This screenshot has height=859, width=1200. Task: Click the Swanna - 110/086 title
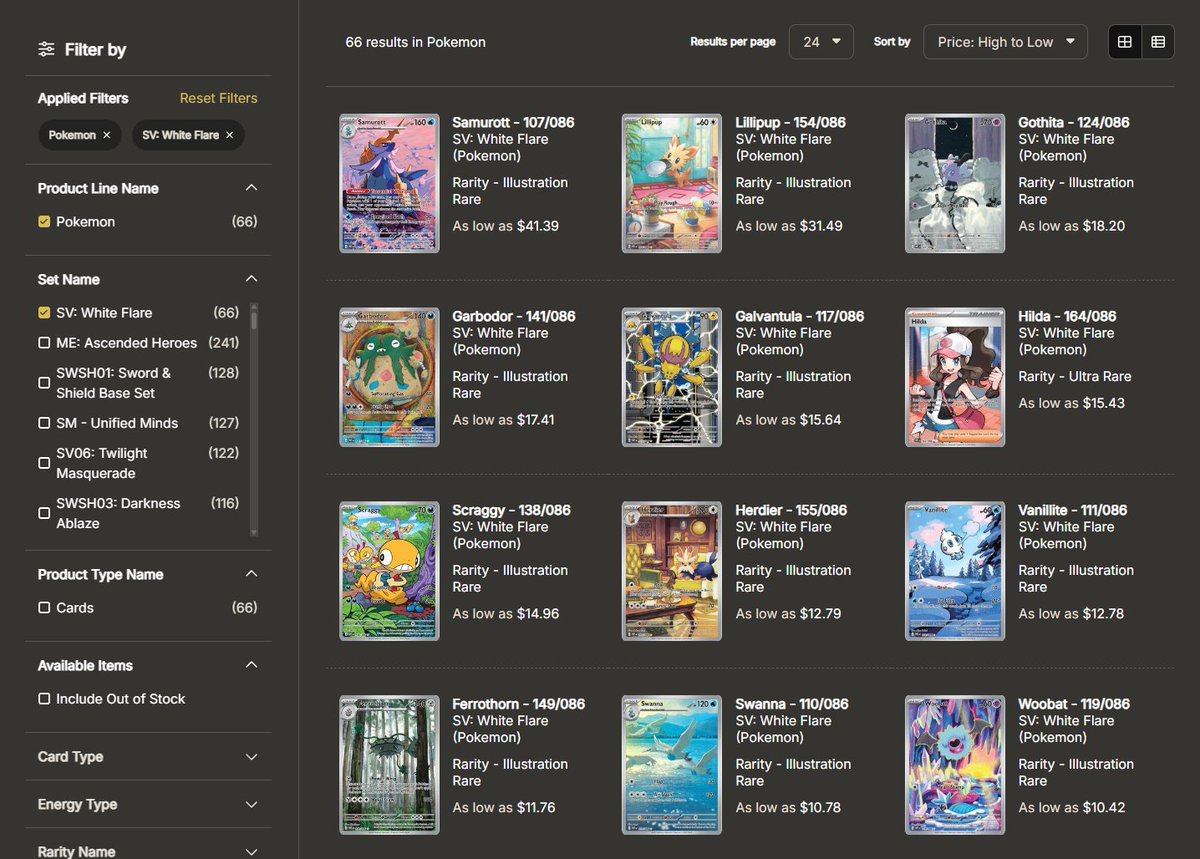[792, 704]
